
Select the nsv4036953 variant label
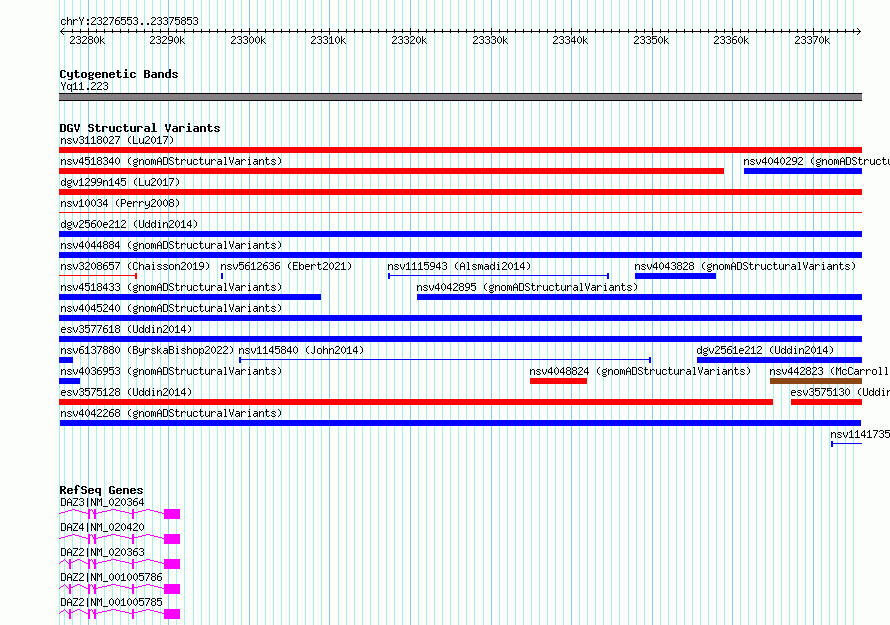(x=171, y=371)
